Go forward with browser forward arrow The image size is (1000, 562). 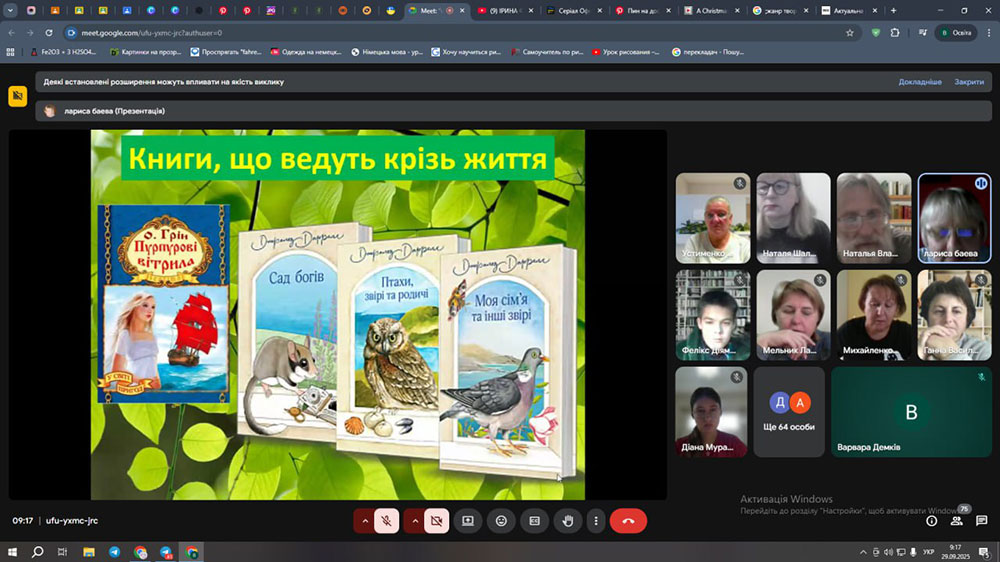tap(30, 33)
